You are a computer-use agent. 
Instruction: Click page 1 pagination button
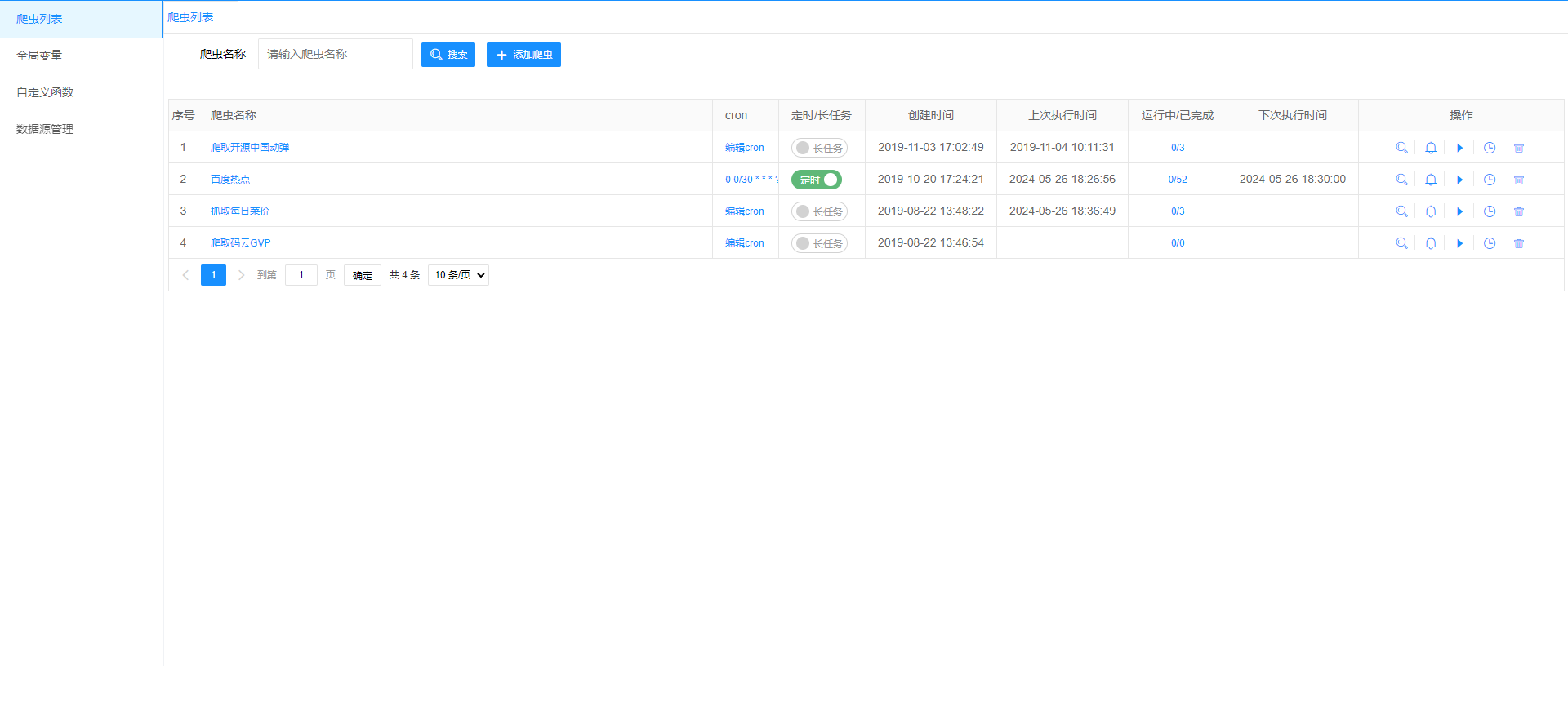(213, 275)
